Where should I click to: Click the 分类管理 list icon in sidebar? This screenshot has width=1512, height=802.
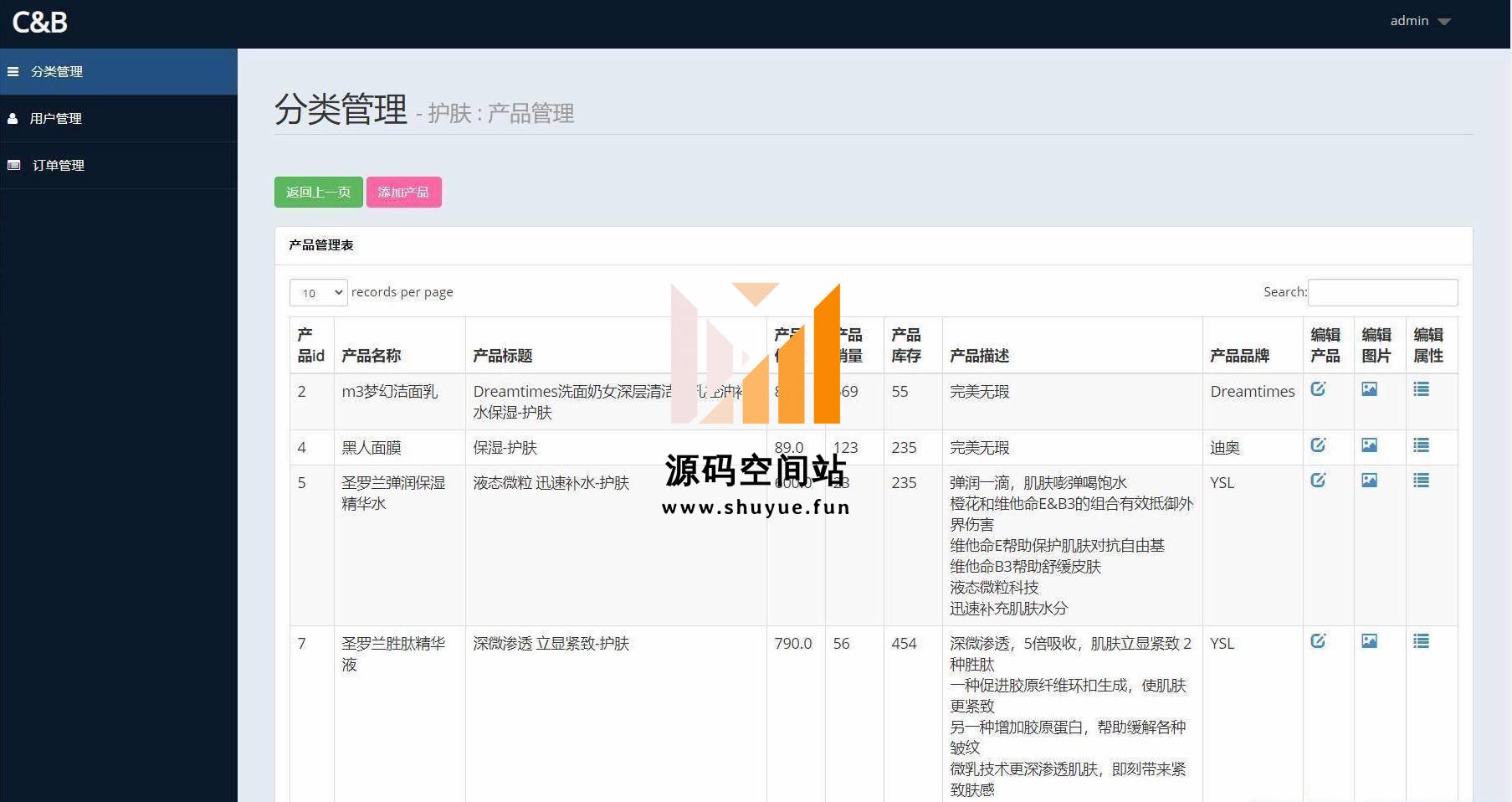tap(13, 72)
